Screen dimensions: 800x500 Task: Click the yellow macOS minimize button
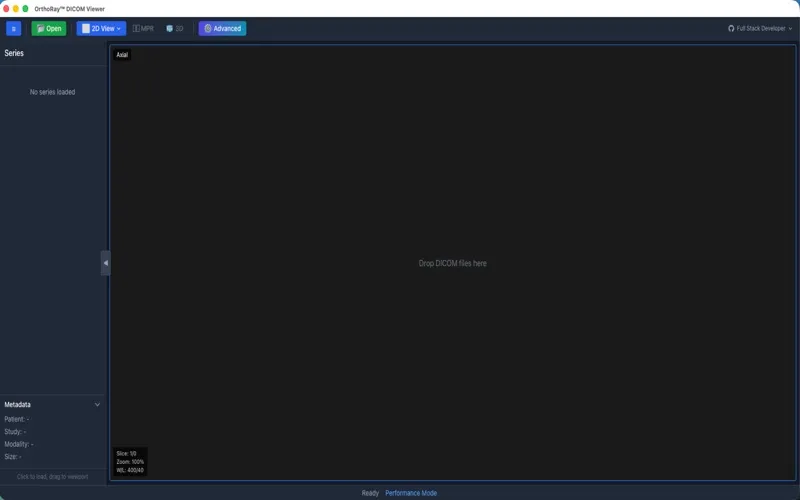point(16,9)
